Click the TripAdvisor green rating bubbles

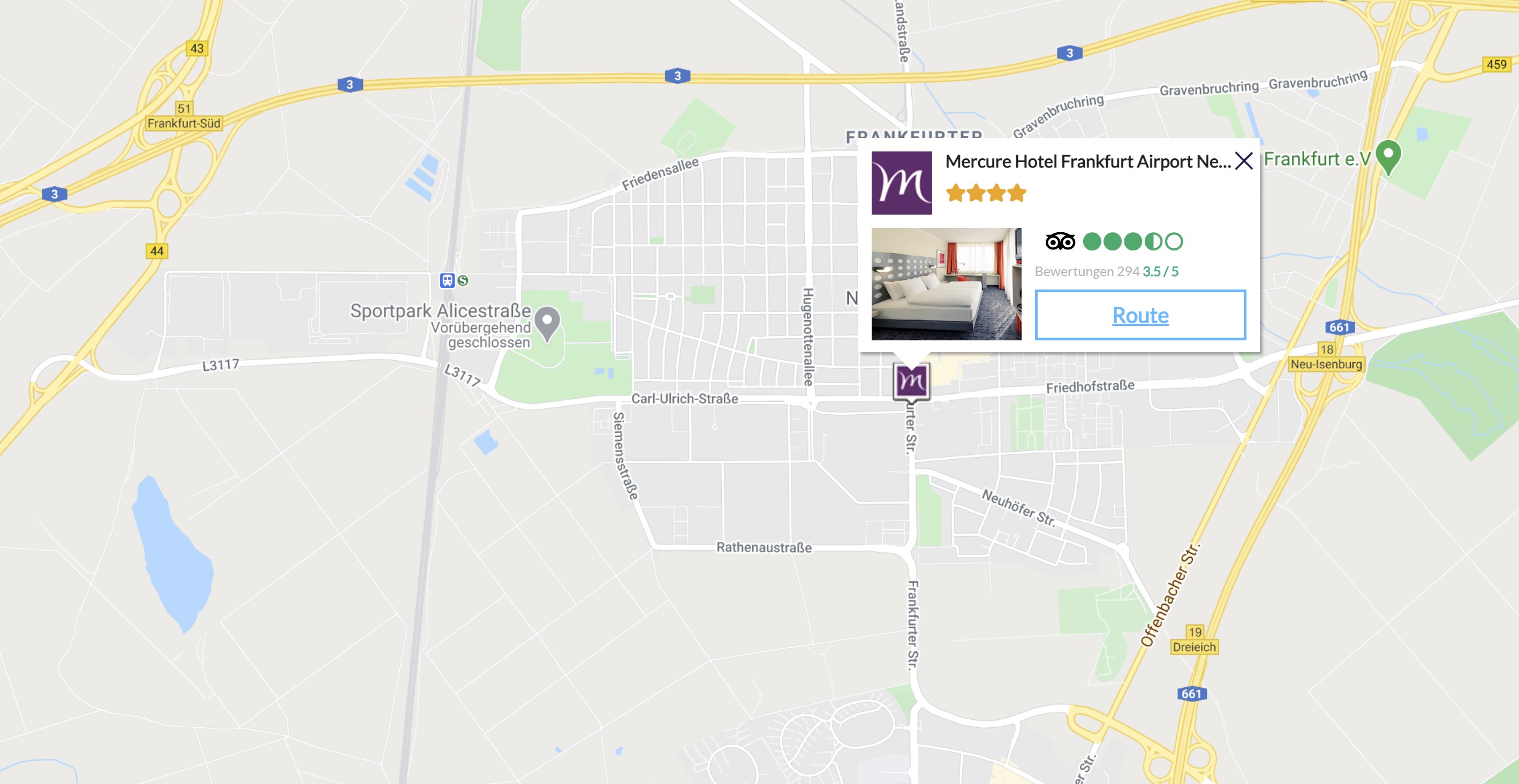click(1133, 242)
